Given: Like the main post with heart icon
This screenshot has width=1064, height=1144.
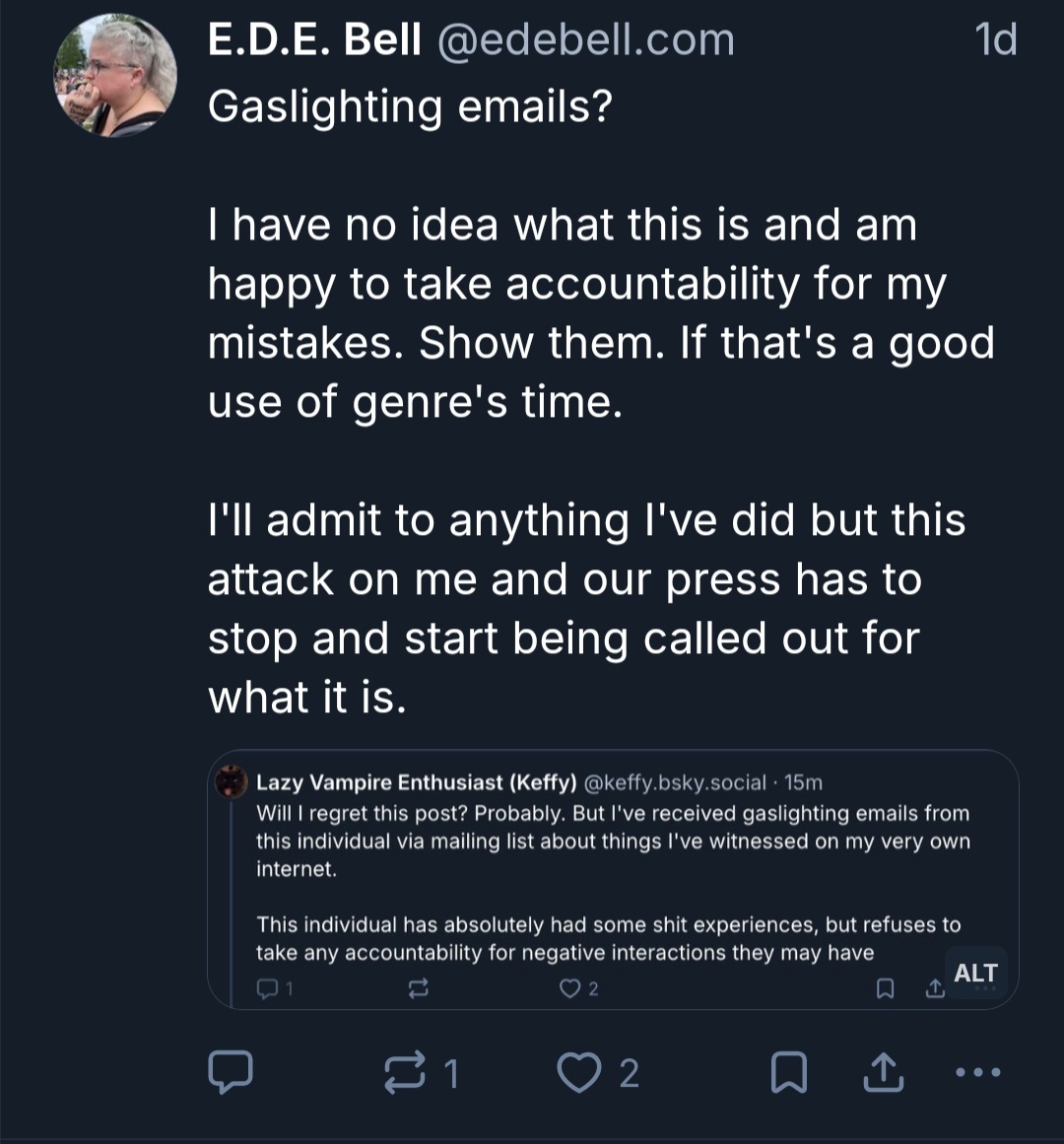Looking at the screenshot, I should point(579,1072).
